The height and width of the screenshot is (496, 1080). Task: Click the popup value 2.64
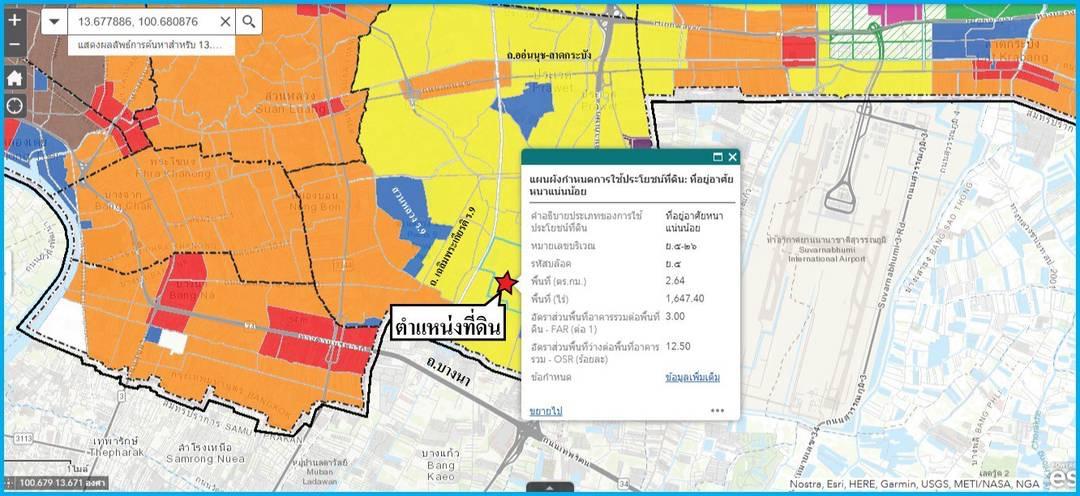tap(676, 281)
